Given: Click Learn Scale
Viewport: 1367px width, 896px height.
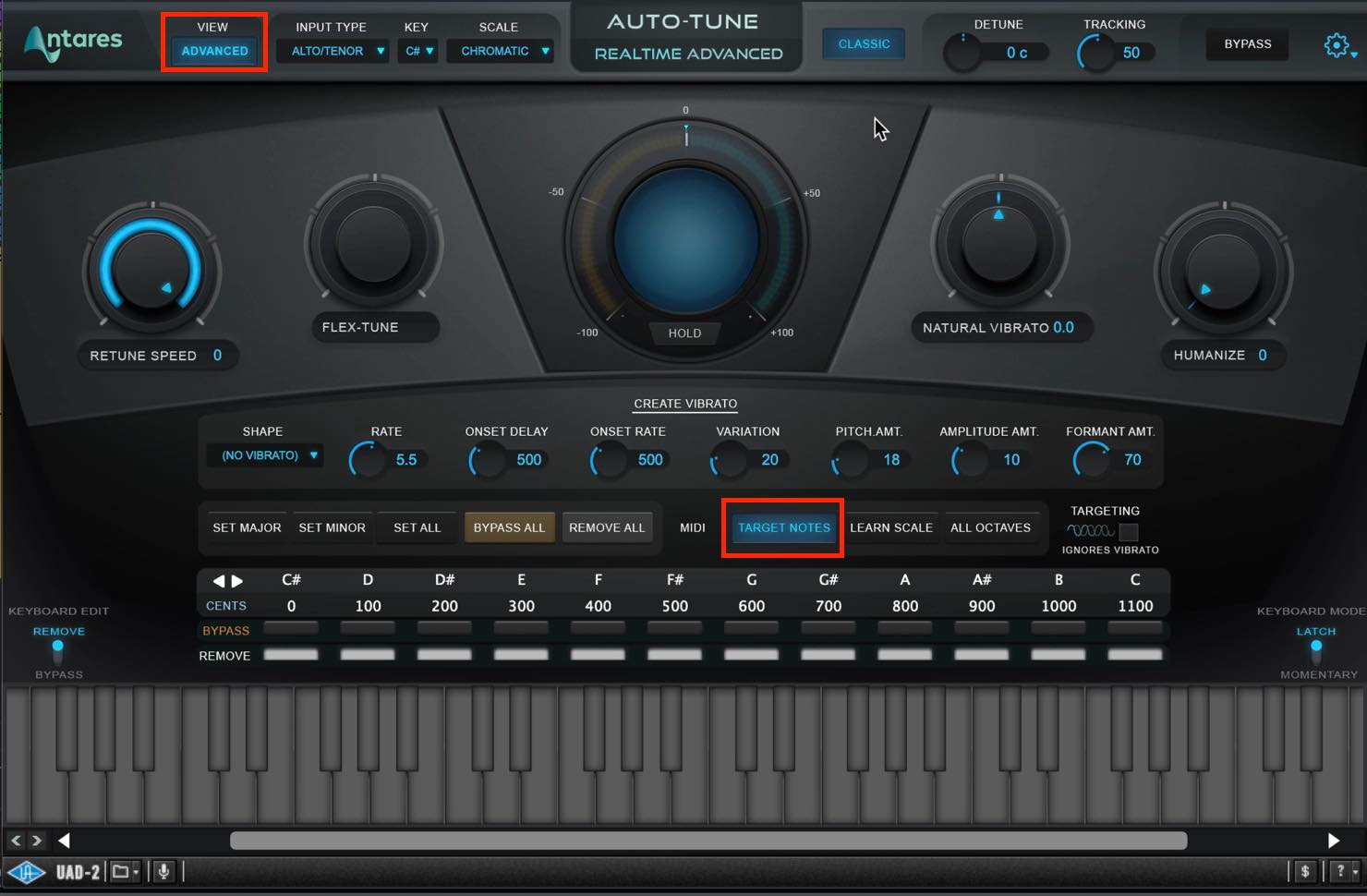Looking at the screenshot, I should pyautogui.click(x=891, y=527).
